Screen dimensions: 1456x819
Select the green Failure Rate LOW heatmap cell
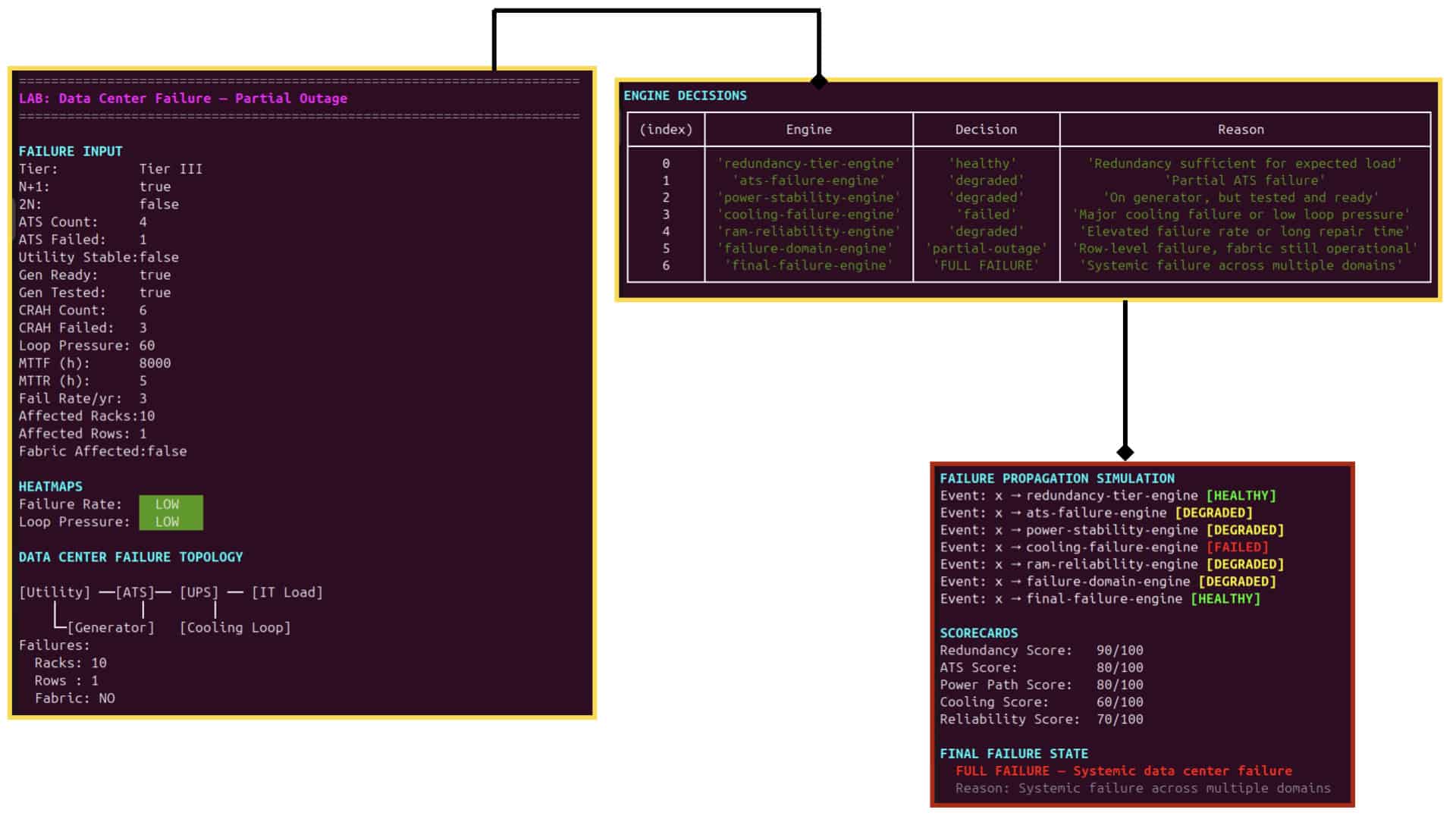171,504
